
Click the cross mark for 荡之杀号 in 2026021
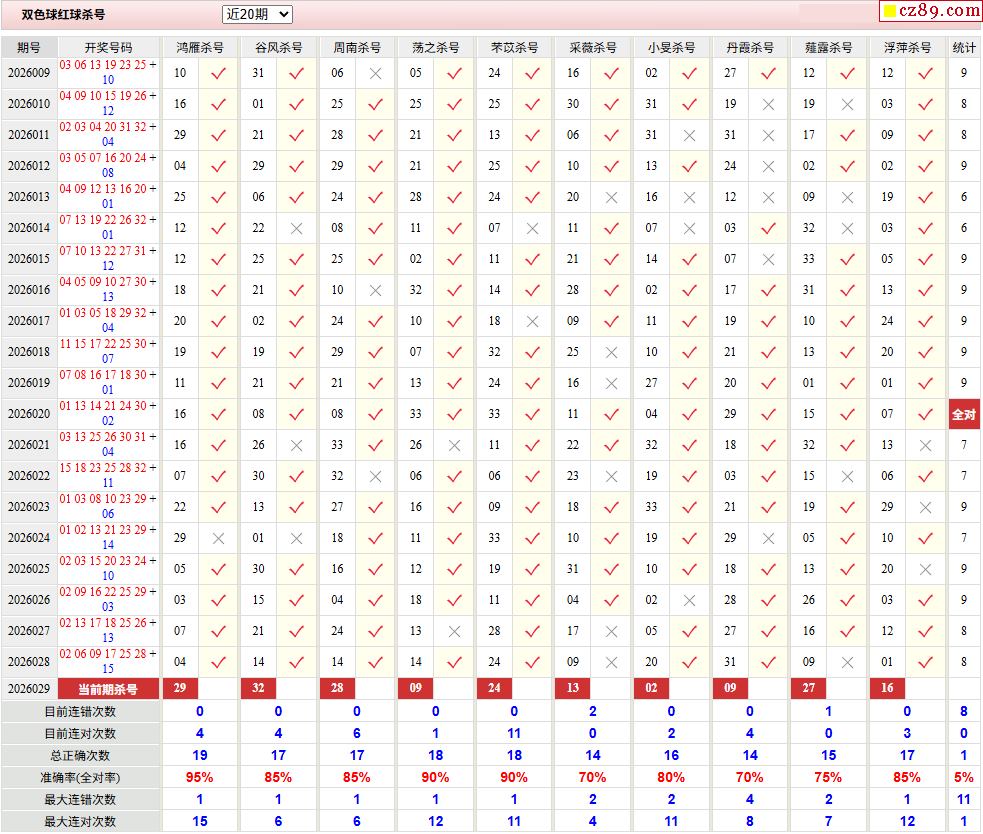pyautogui.click(x=454, y=445)
